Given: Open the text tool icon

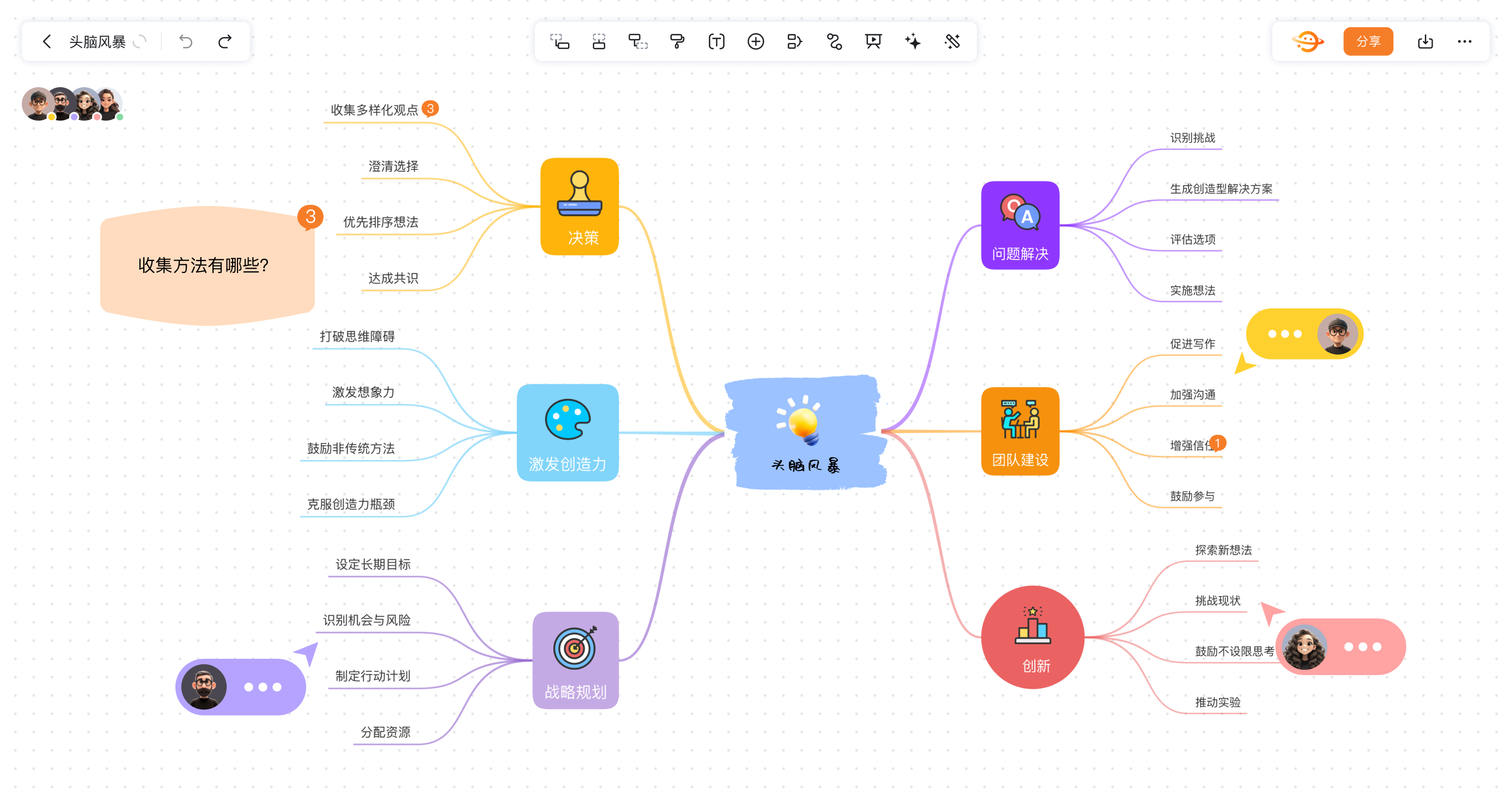Looking at the screenshot, I should pos(716,42).
